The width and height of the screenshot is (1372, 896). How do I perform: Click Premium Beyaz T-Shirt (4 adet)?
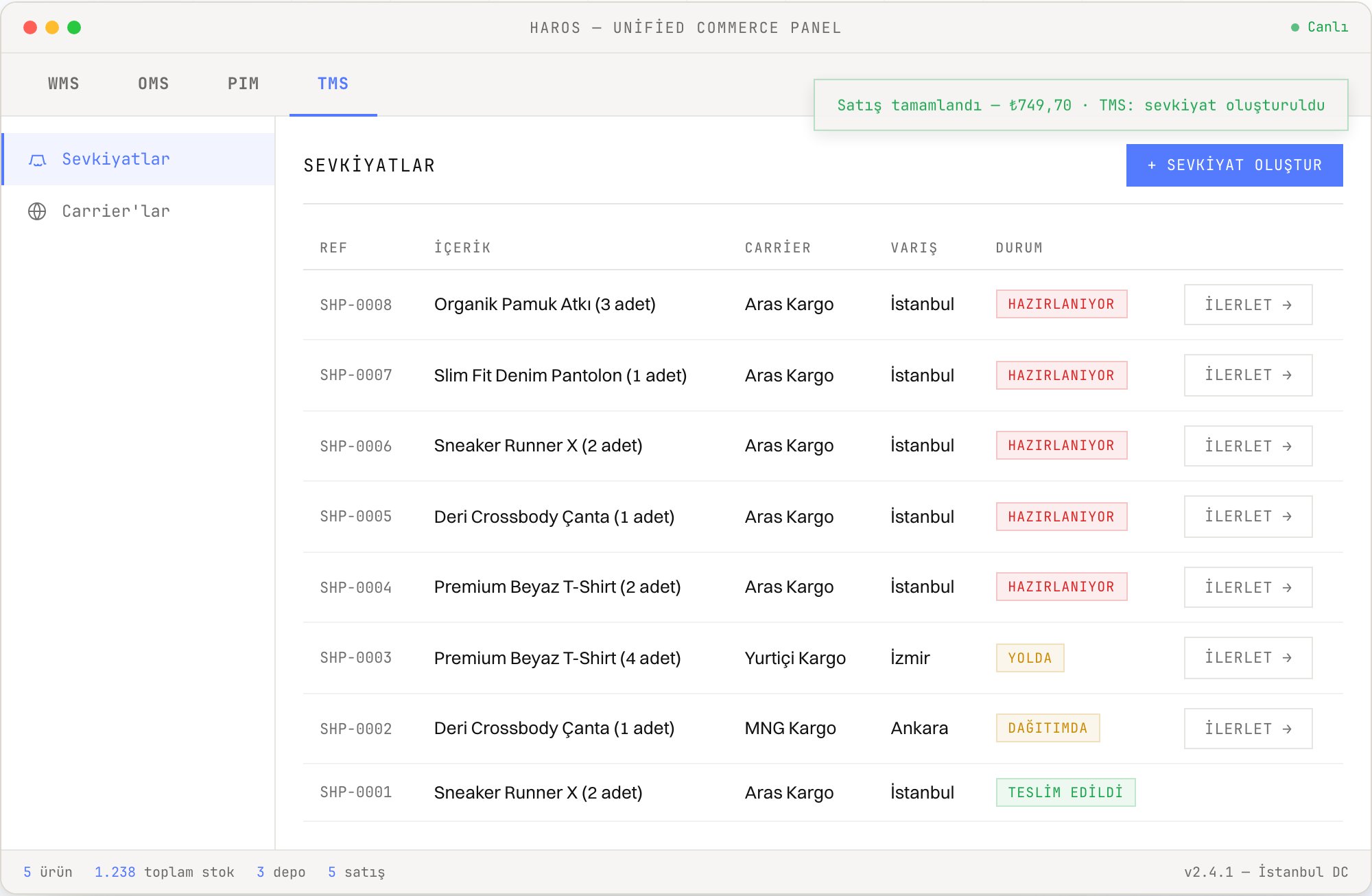[x=558, y=658]
